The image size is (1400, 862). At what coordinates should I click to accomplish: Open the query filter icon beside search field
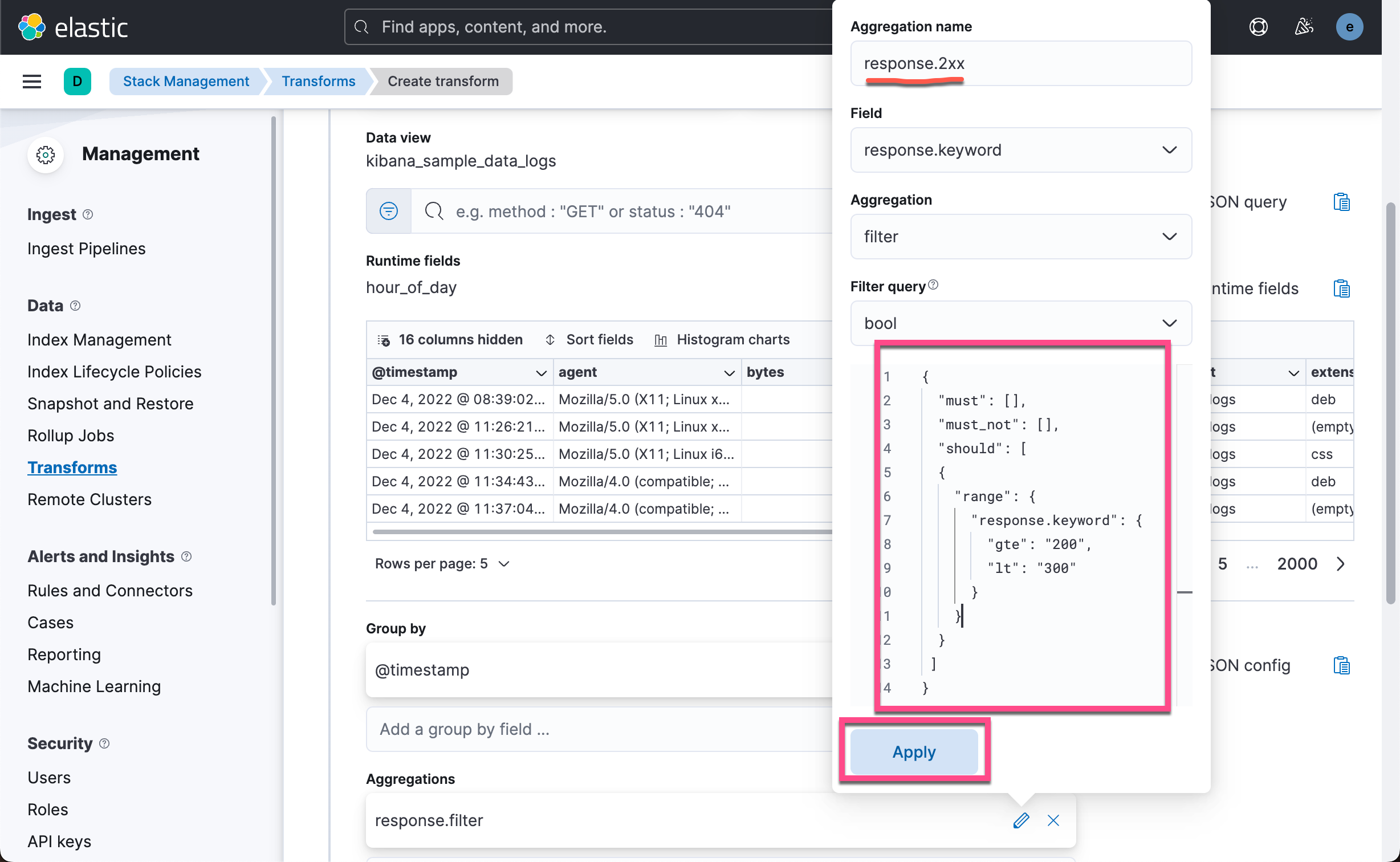388,211
